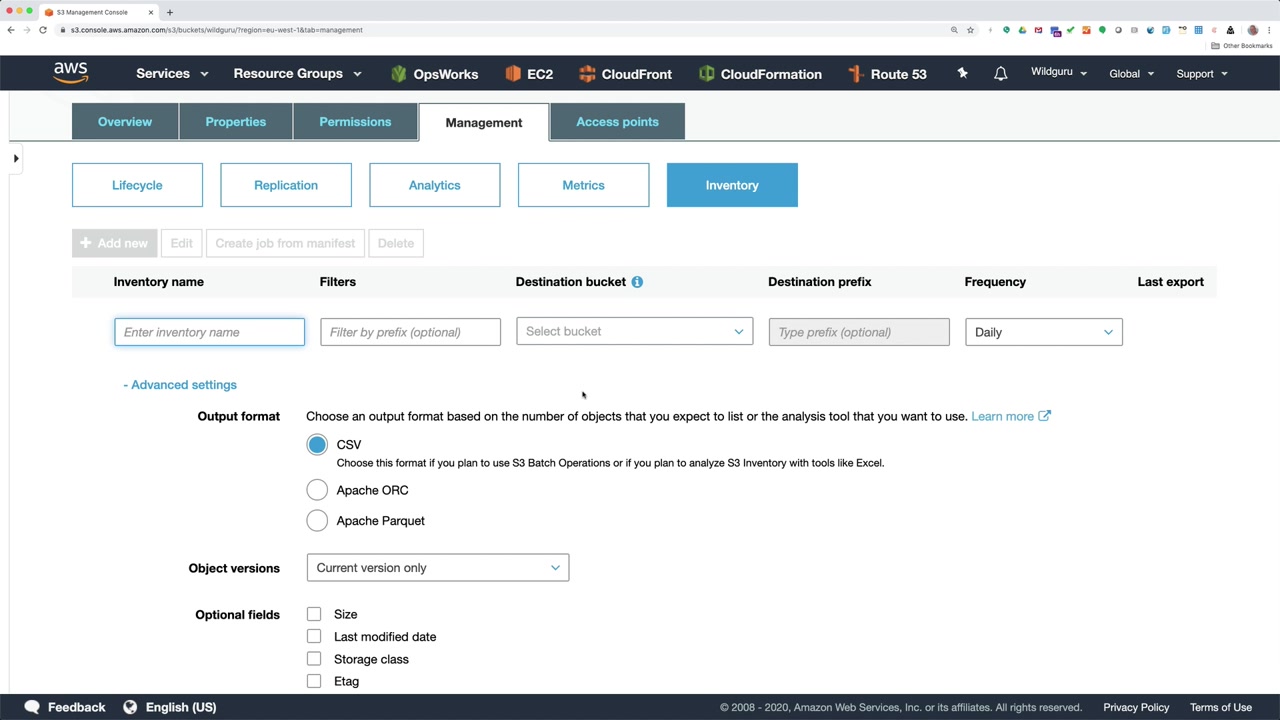Open CloudFormation via its green icon
1280x720 pixels.
coord(706,74)
